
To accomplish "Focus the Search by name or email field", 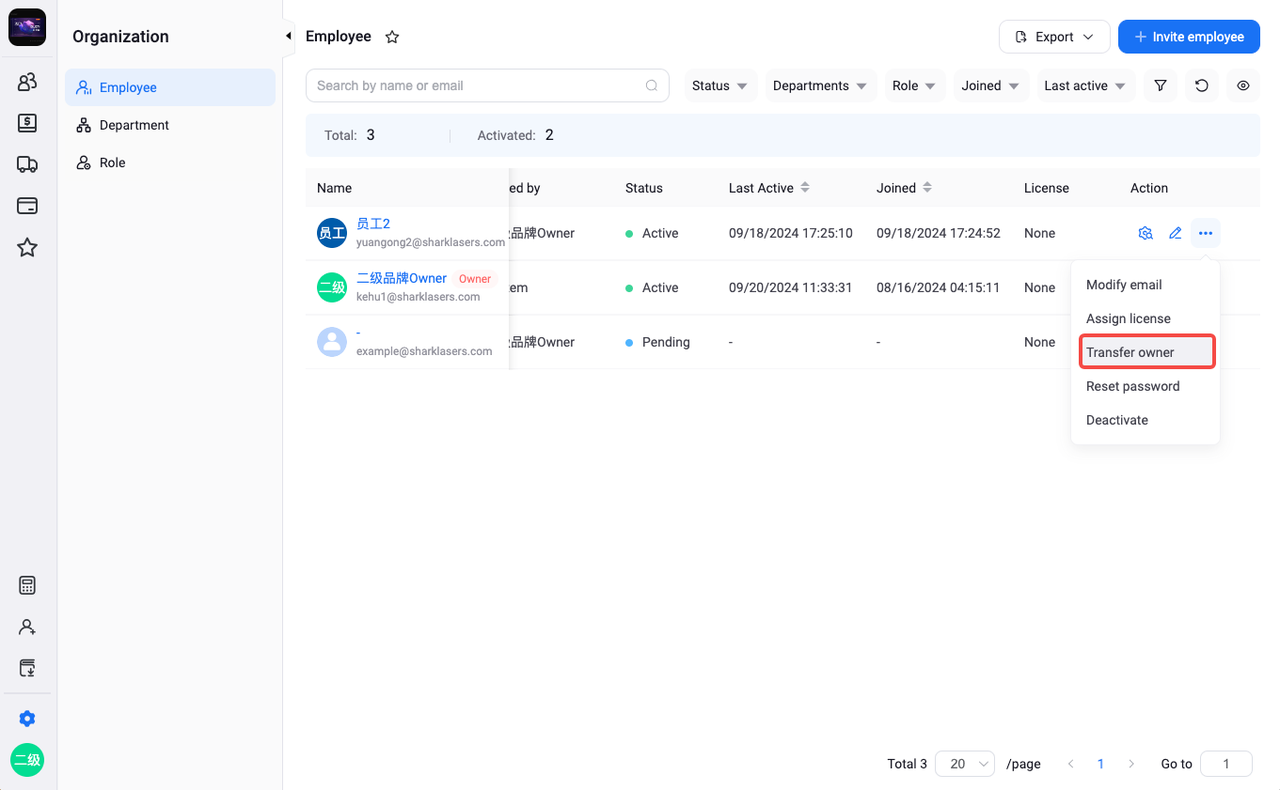I will click(x=488, y=86).
